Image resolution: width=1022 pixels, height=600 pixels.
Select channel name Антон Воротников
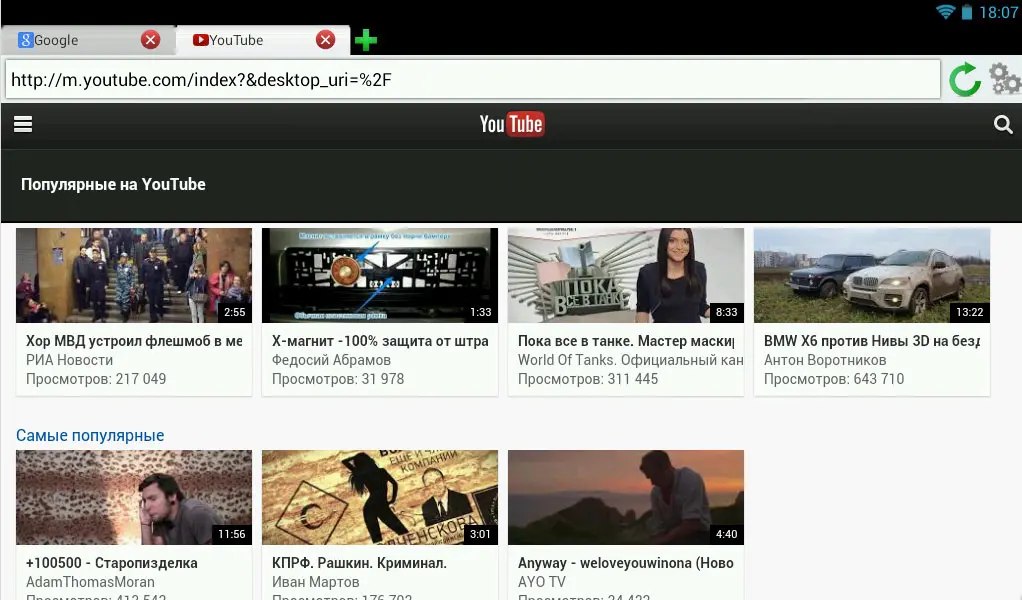pos(825,360)
